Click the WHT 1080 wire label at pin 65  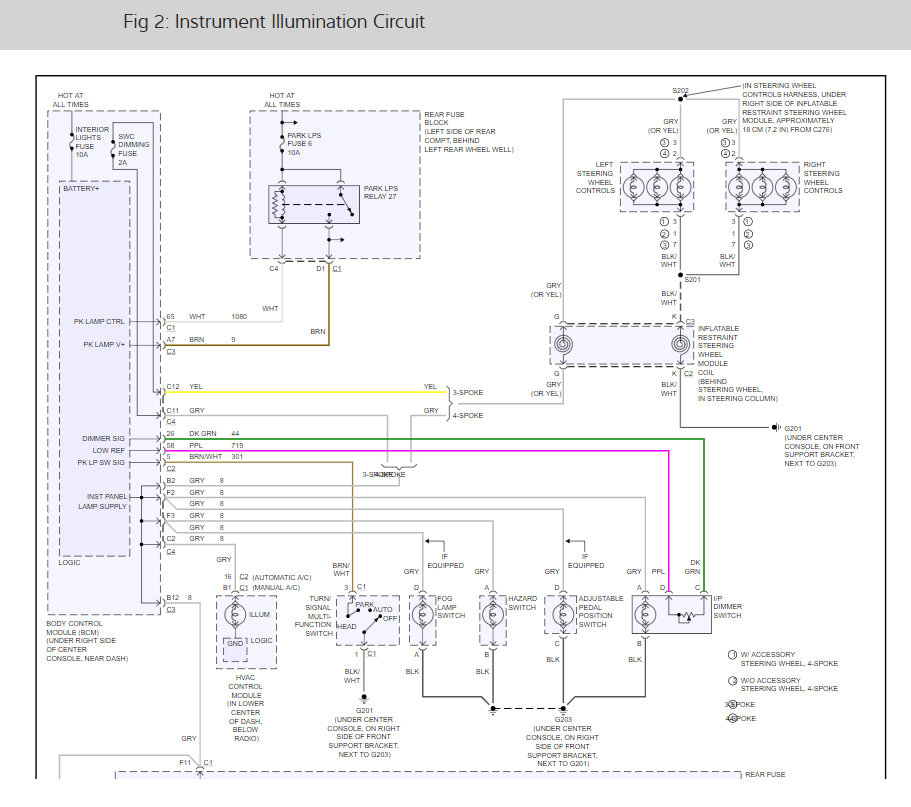click(x=218, y=317)
